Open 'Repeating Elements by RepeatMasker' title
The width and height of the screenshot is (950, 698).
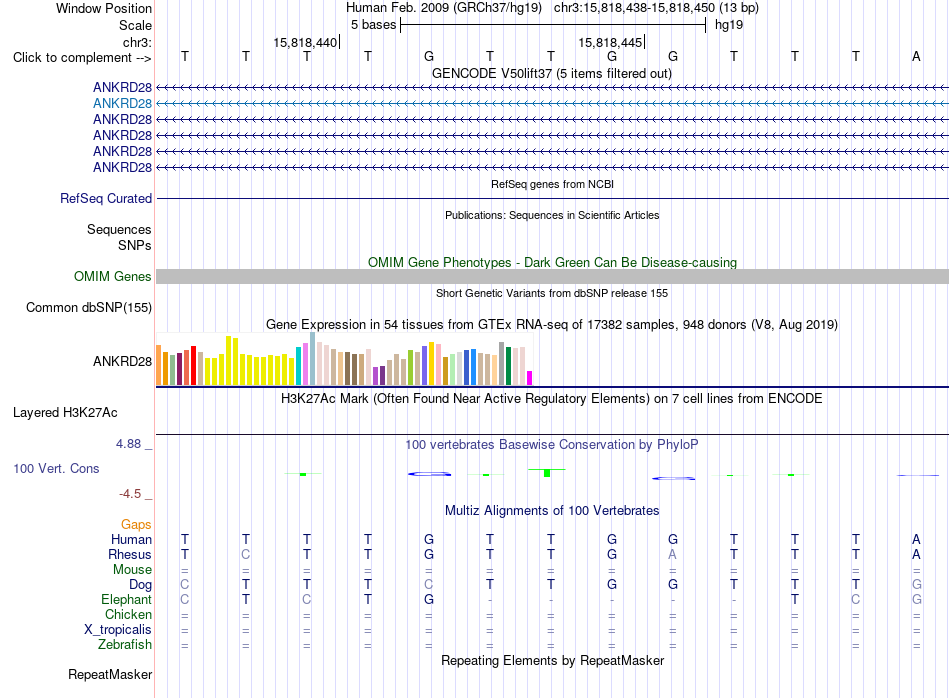pyautogui.click(x=552, y=660)
